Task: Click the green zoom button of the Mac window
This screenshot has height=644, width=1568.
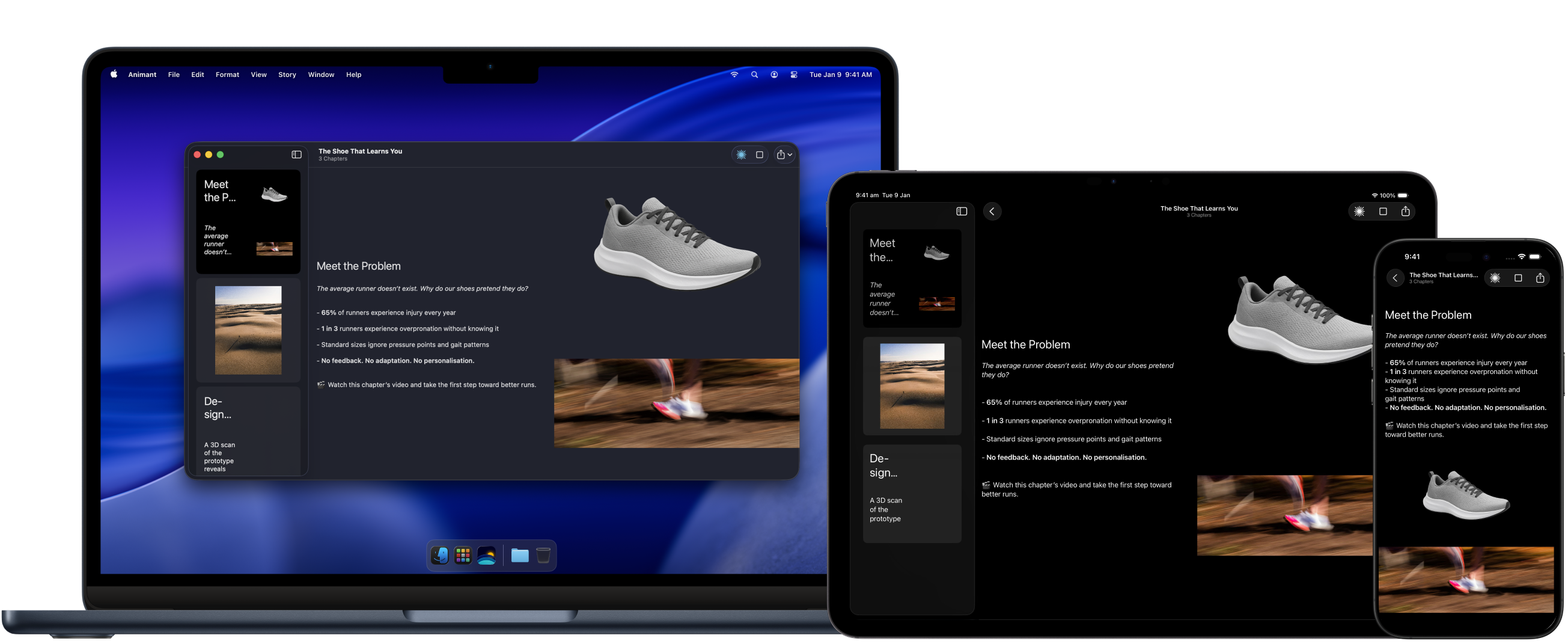Action: pos(221,155)
